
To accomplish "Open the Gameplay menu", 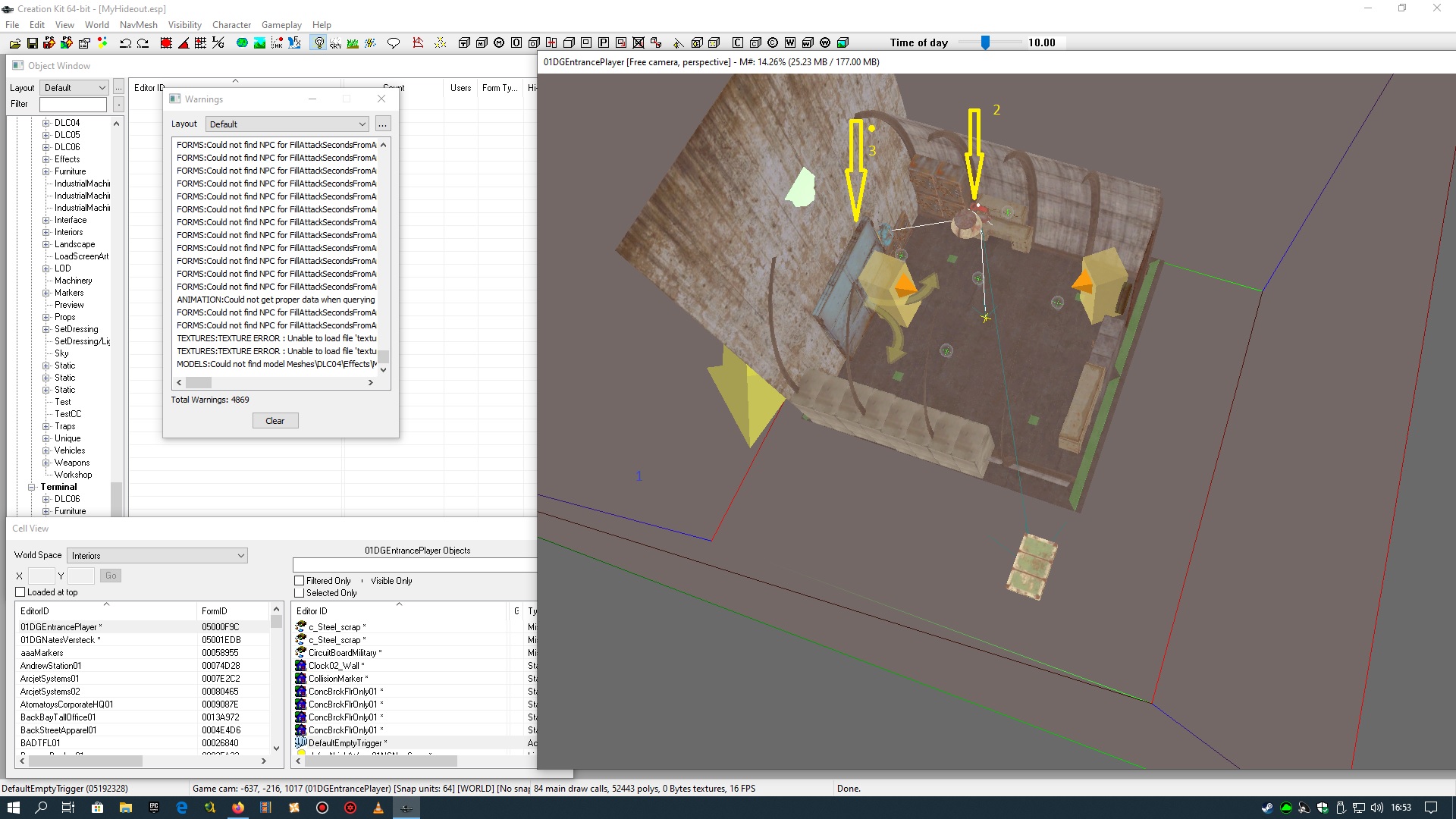I will (x=281, y=25).
